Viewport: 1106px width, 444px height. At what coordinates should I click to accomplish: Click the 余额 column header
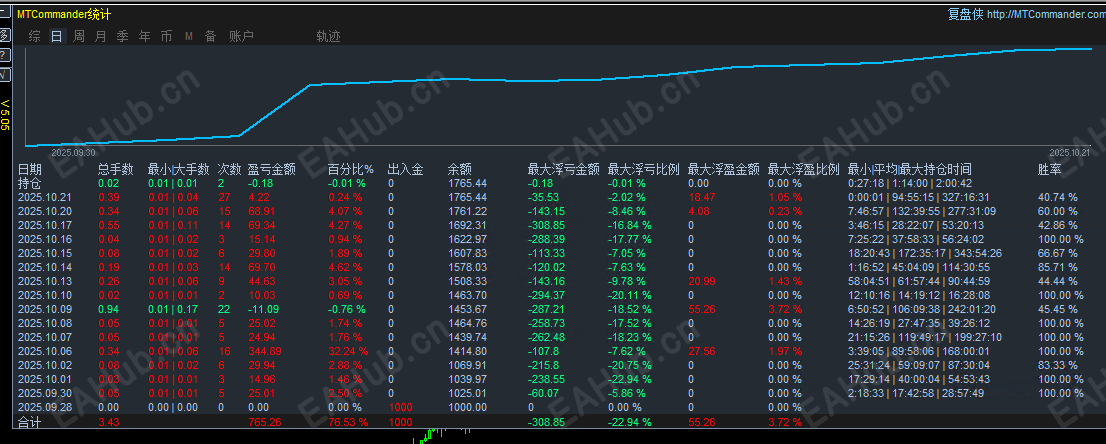click(460, 169)
